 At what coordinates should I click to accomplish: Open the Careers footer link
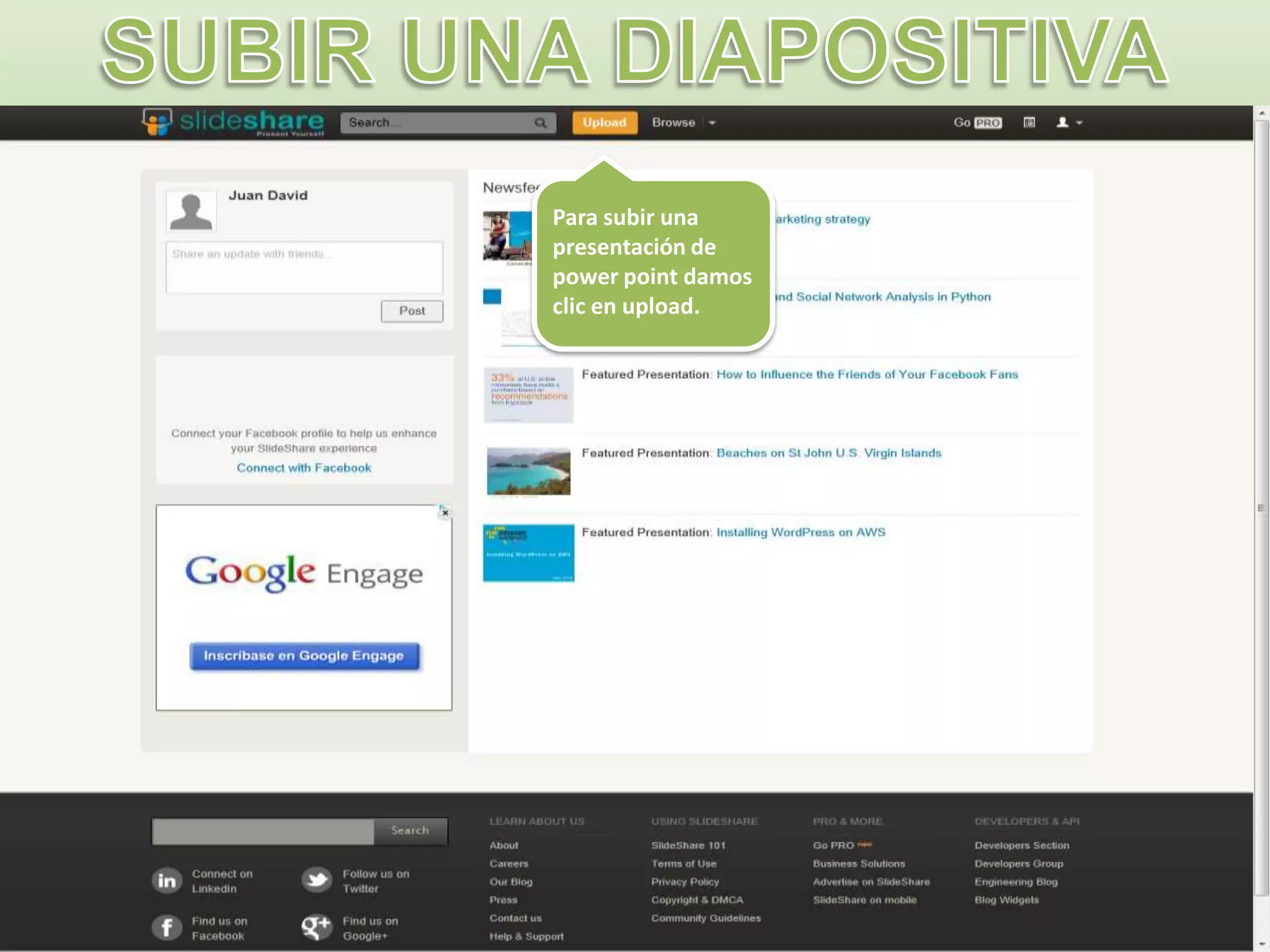coord(509,863)
